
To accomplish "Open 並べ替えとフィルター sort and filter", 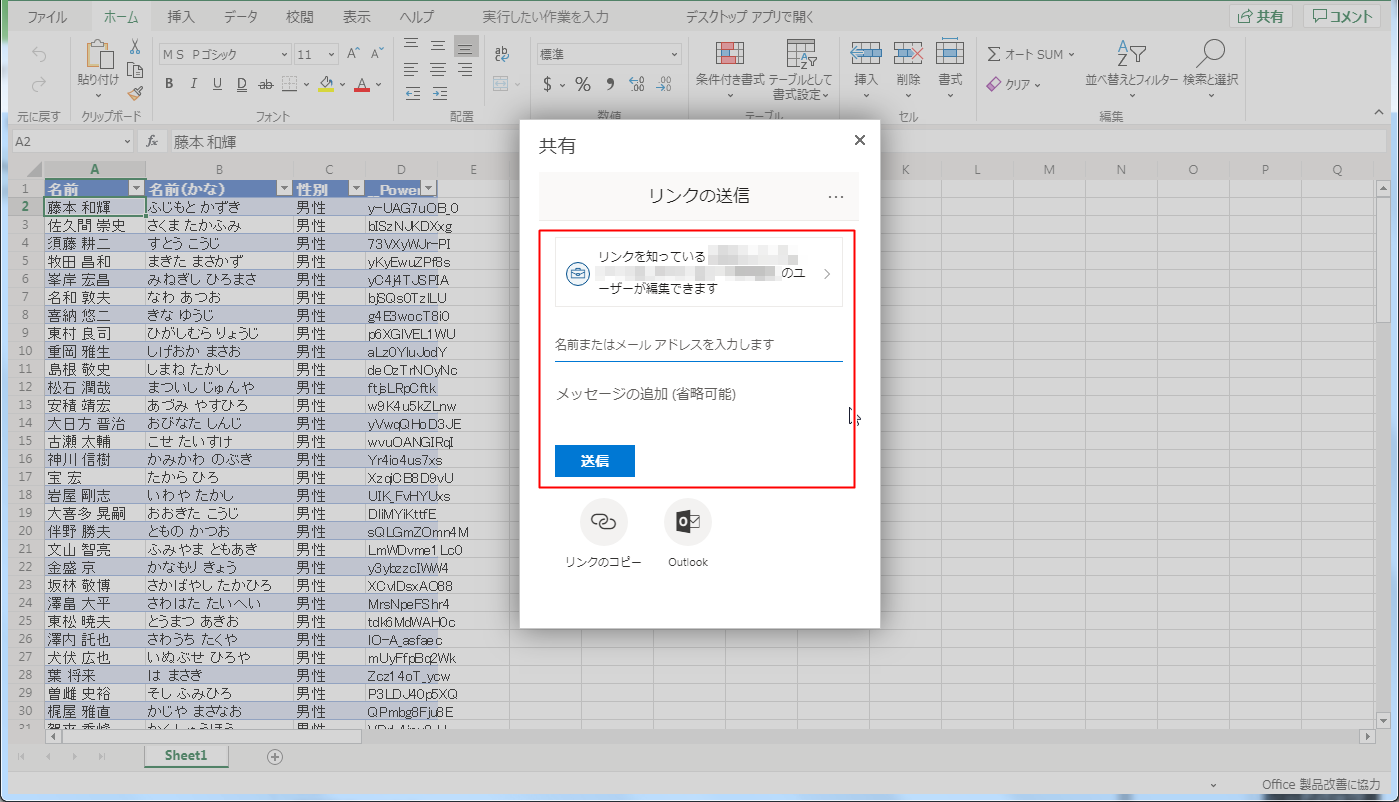I will point(1131,68).
